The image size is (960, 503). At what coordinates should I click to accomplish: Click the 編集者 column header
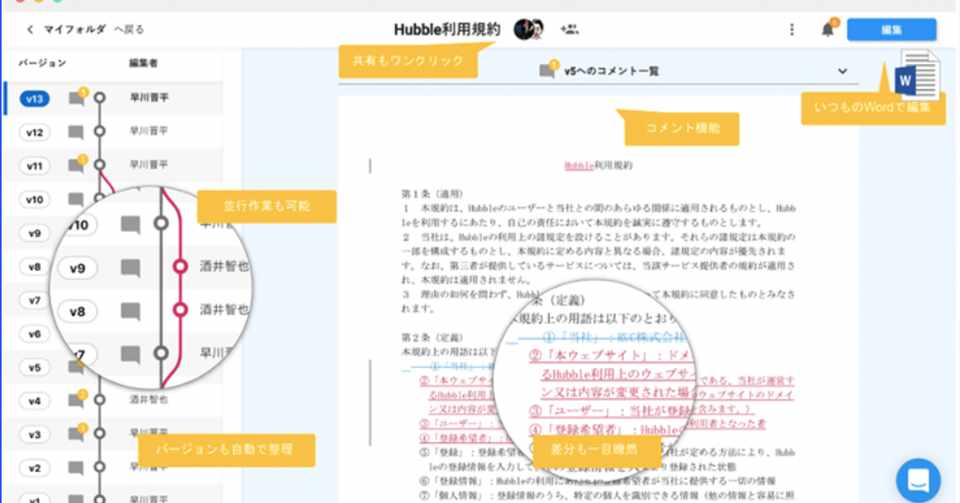point(143,63)
